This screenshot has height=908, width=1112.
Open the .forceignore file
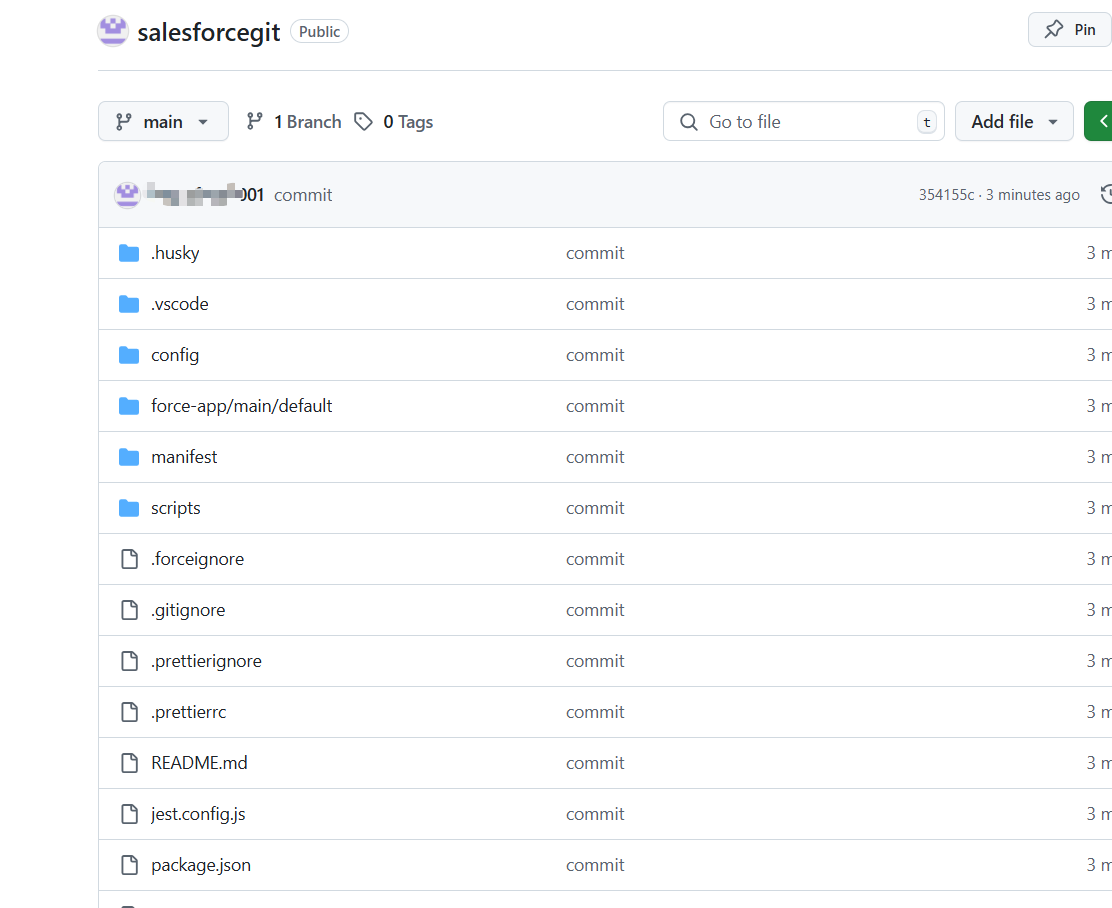coord(197,560)
